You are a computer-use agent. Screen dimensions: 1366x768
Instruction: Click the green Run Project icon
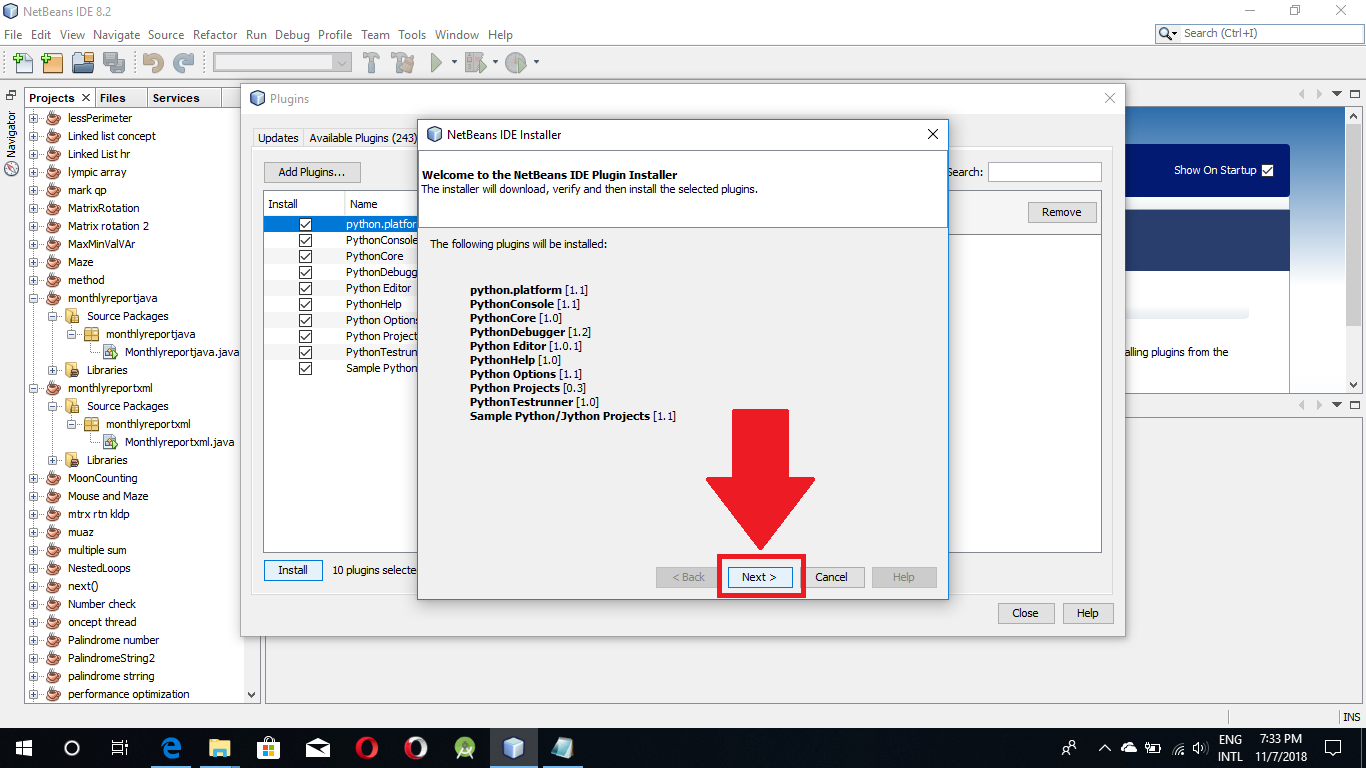click(436, 63)
